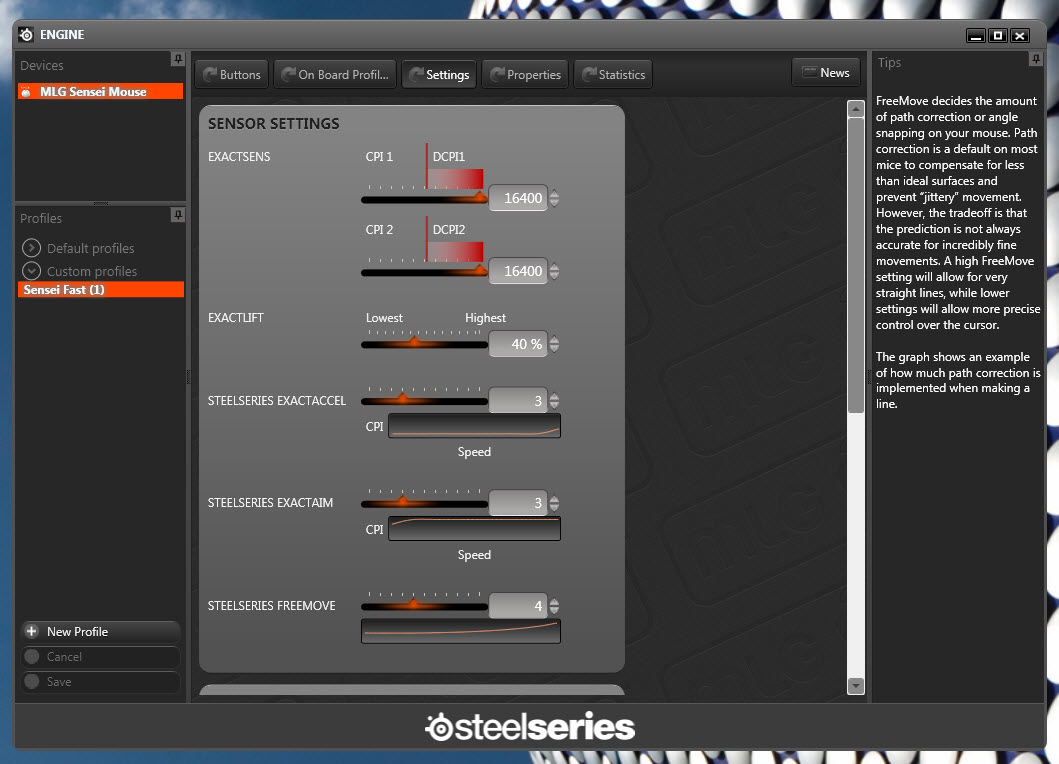Click the Save button

[101, 682]
